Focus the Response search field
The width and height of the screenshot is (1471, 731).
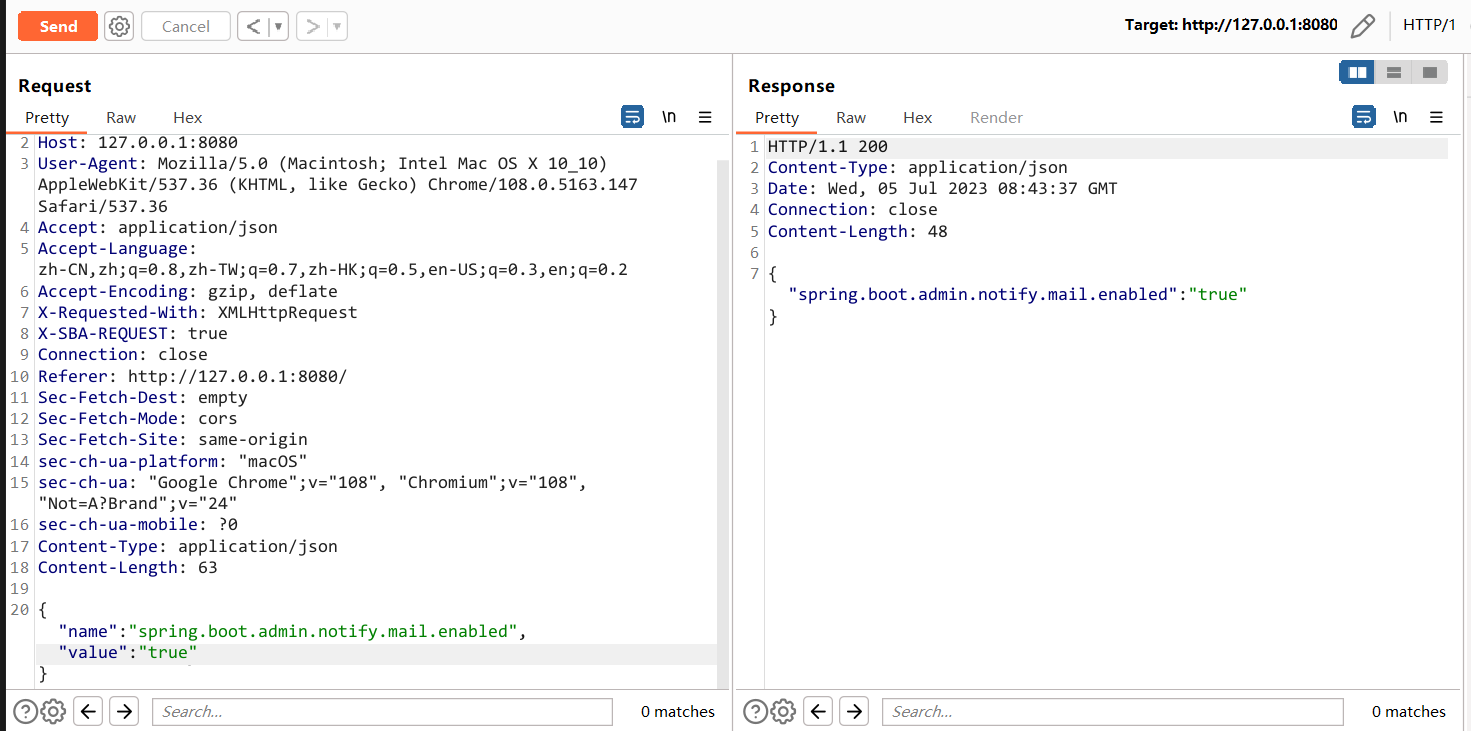click(x=1112, y=712)
